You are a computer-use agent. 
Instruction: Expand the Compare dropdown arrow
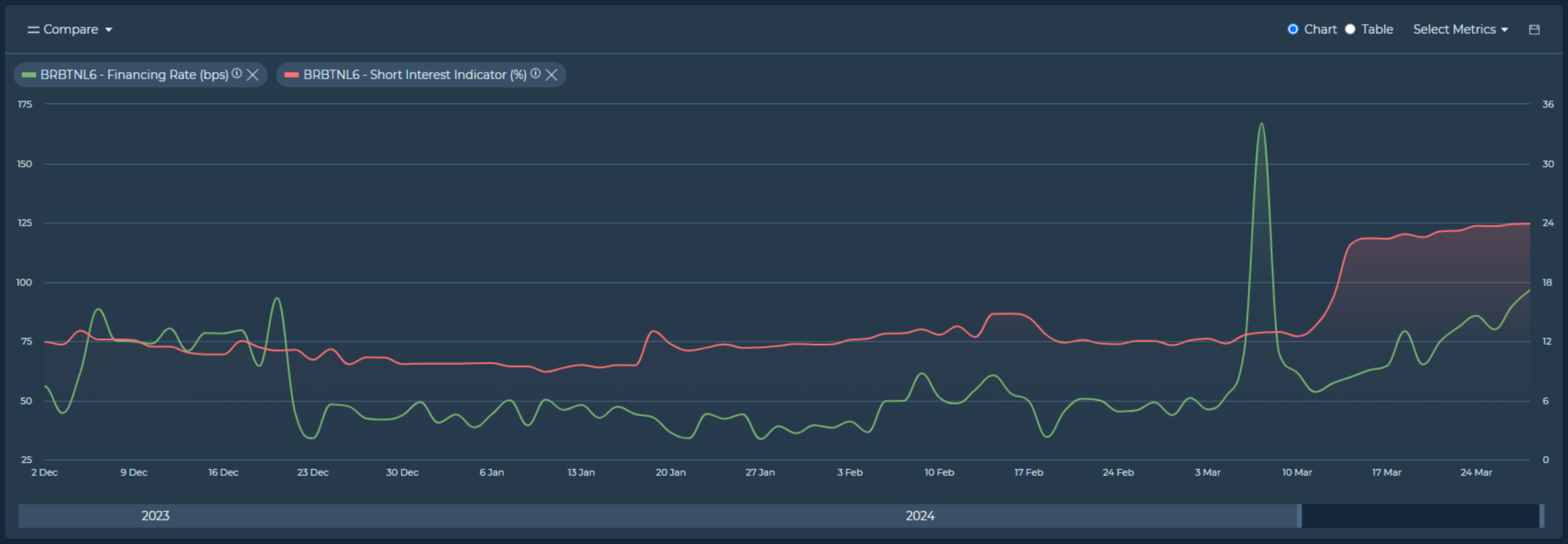(109, 30)
